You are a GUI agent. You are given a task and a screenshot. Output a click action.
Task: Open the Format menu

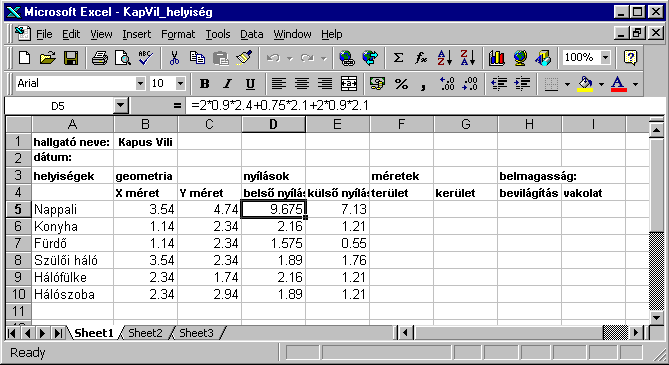click(x=178, y=34)
